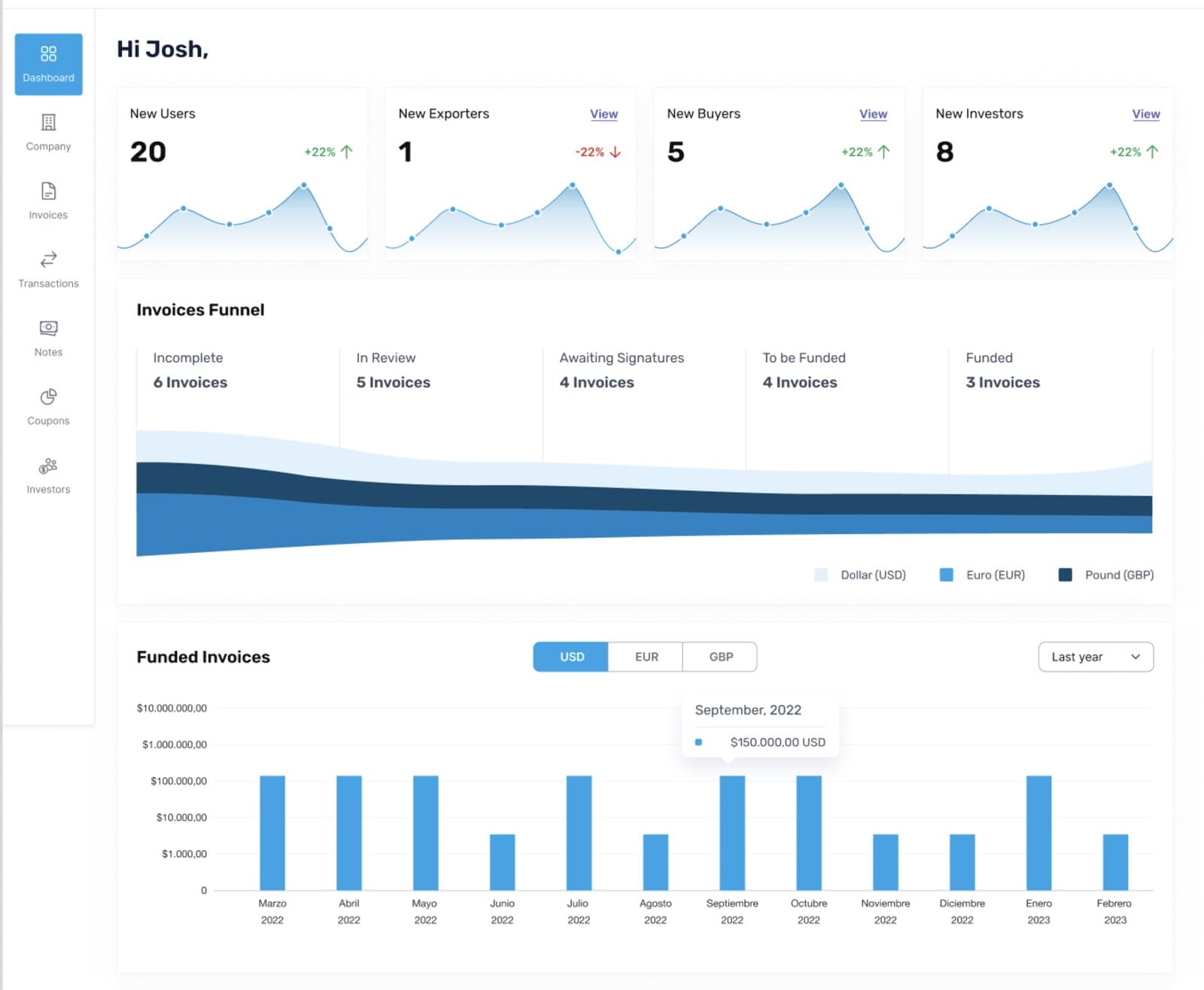
Task: View New Exporters details
Action: point(604,114)
